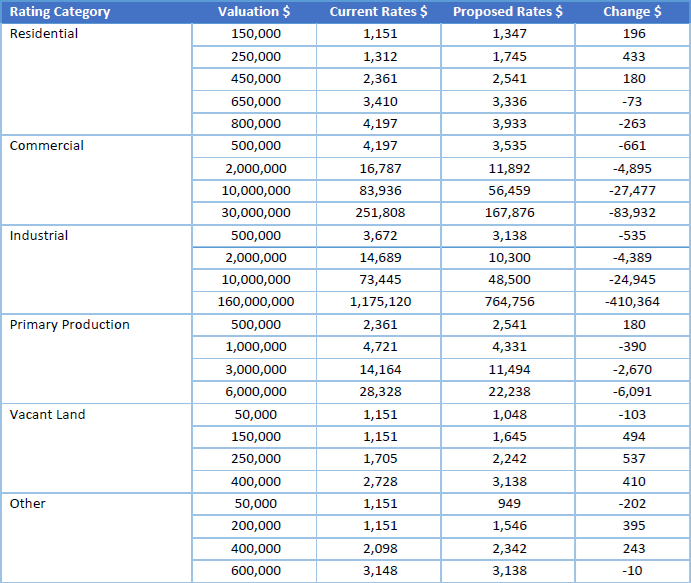Viewport: 691px width, 583px height.
Task: Click current rate value 14,164
Action: (380, 370)
